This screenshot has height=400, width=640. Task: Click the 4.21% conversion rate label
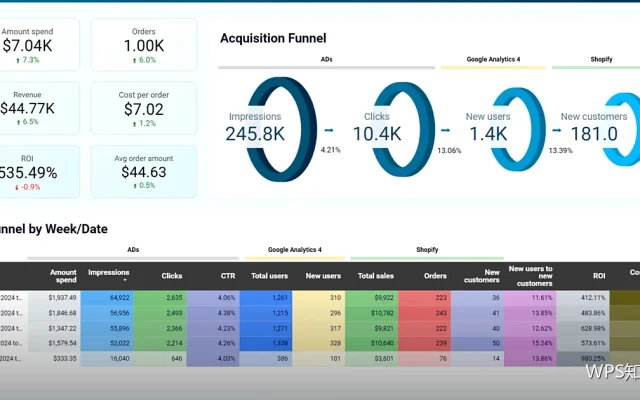click(x=330, y=150)
